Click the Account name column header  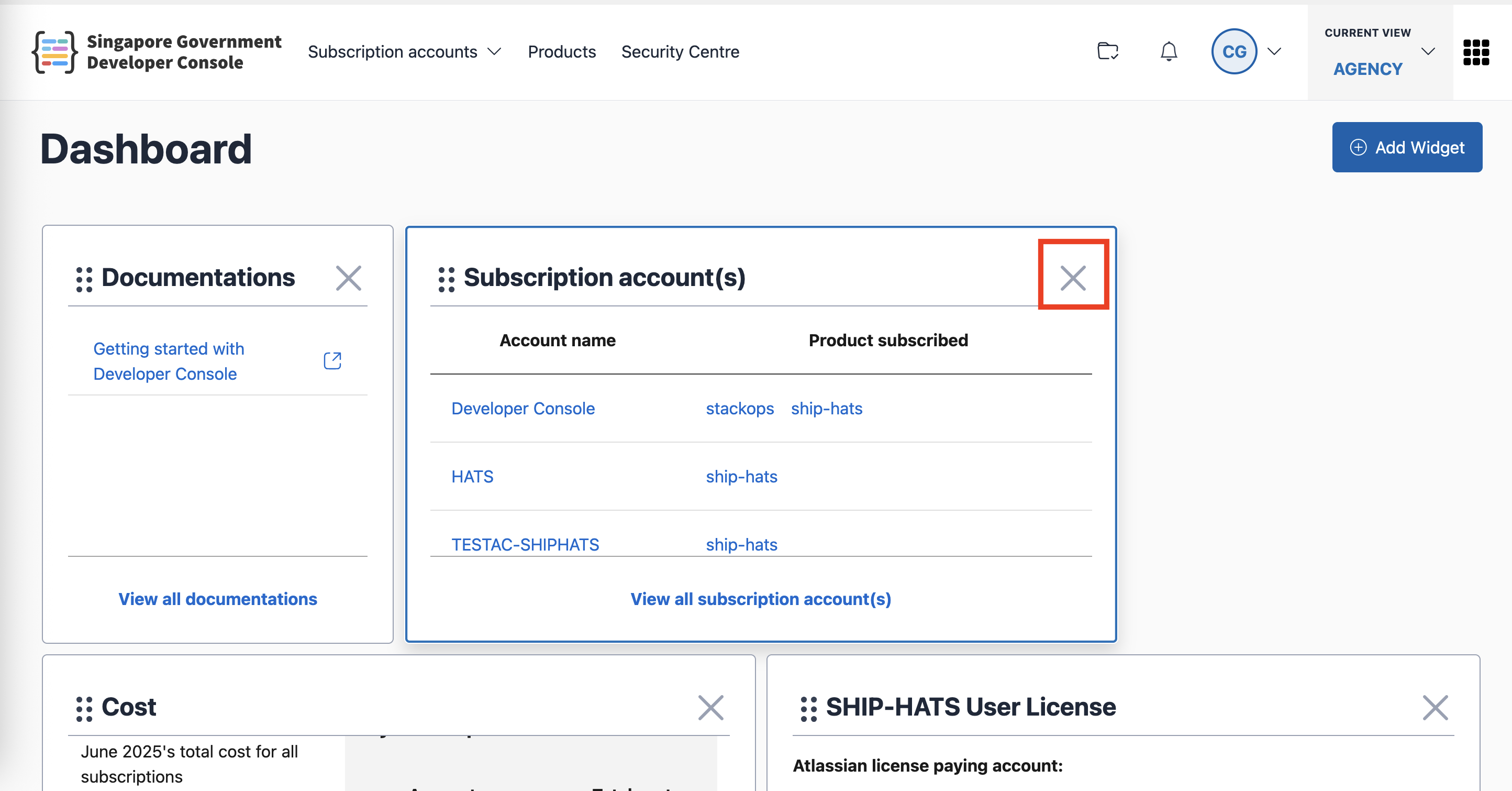[557, 340]
